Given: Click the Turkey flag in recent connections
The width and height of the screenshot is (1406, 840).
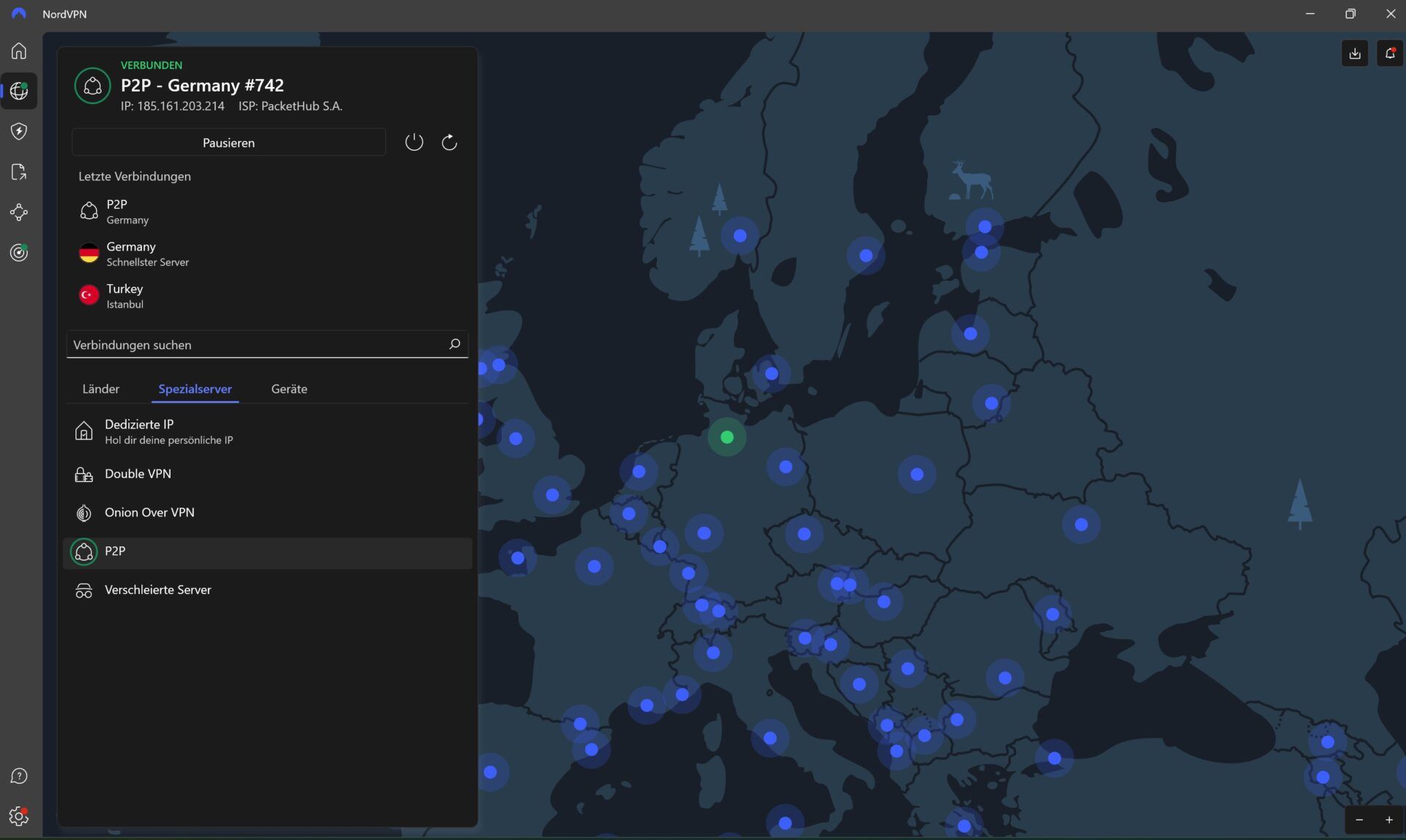Looking at the screenshot, I should (89, 295).
